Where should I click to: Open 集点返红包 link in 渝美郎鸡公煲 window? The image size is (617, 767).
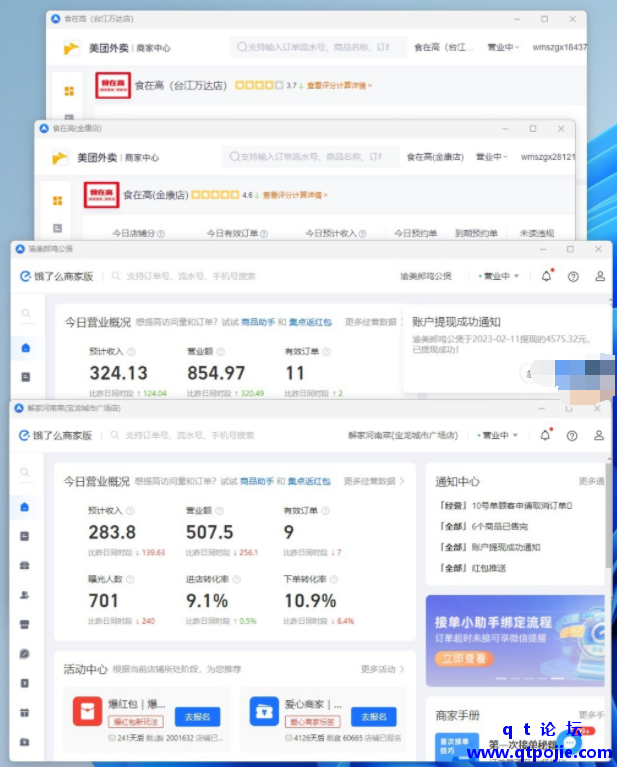[x=310, y=322]
